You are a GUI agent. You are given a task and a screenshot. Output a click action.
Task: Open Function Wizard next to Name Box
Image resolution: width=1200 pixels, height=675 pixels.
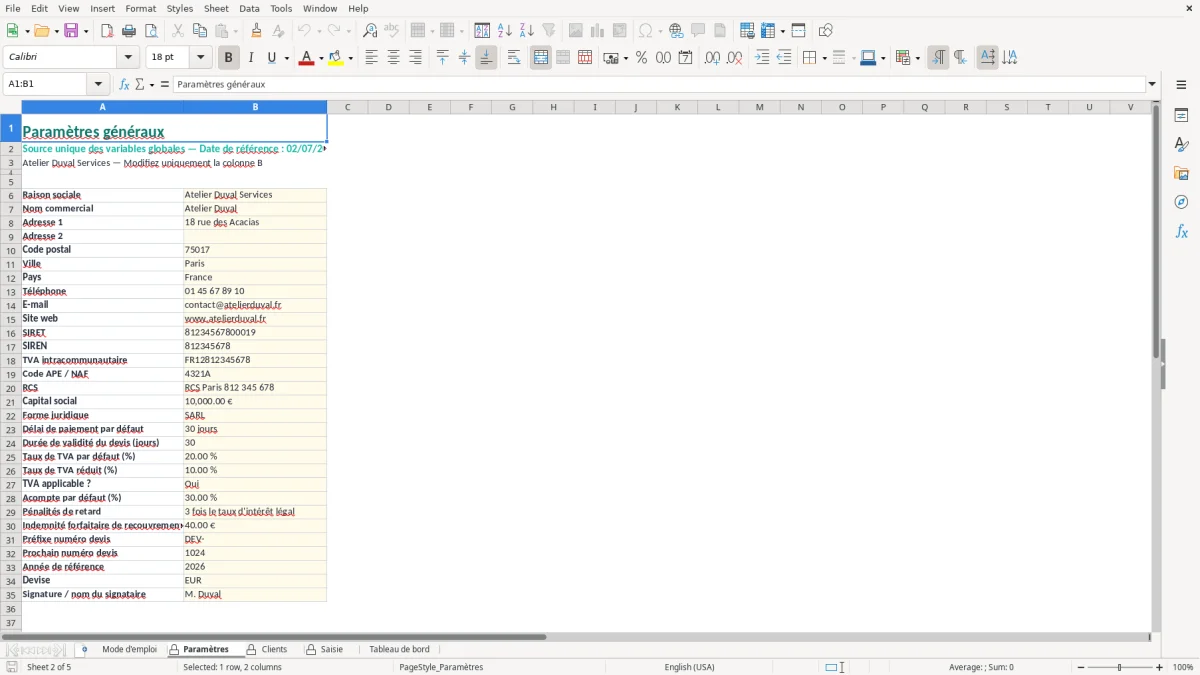124,85
